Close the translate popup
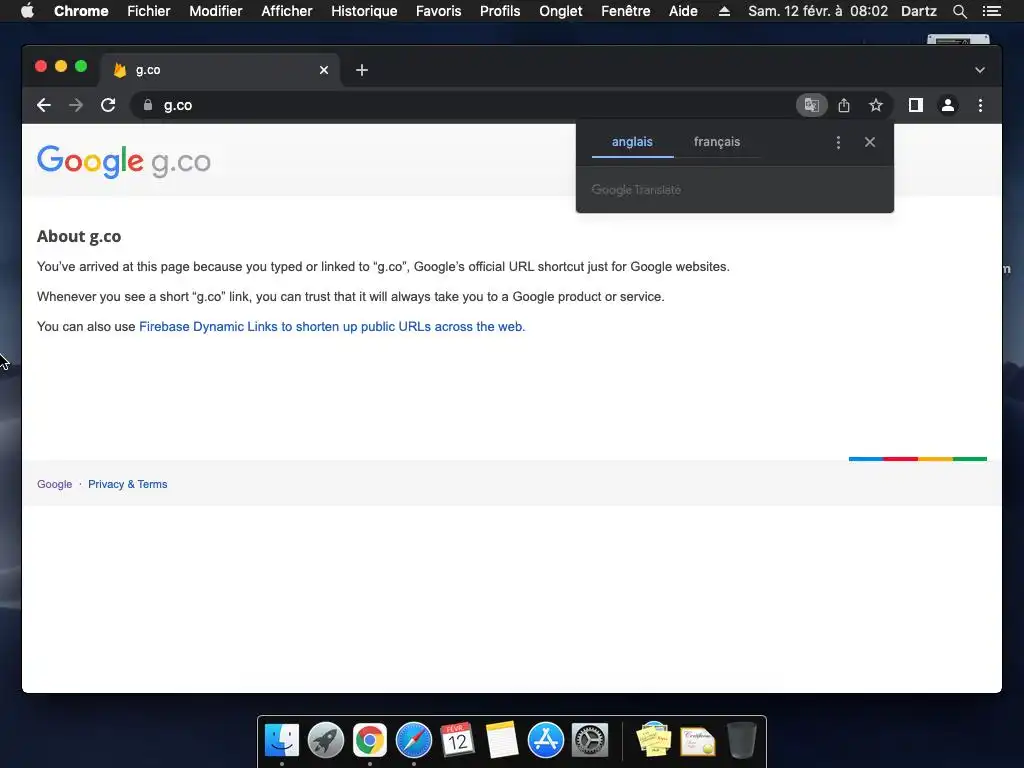This screenshot has height=768, width=1024. pyautogui.click(x=870, y=142)
